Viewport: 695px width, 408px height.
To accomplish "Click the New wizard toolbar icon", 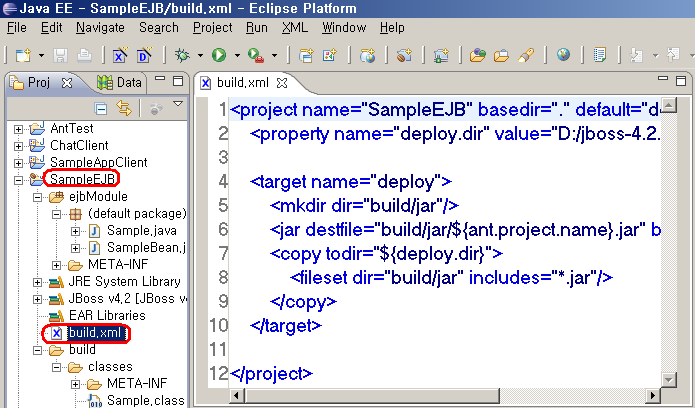I will pos(23,55).
